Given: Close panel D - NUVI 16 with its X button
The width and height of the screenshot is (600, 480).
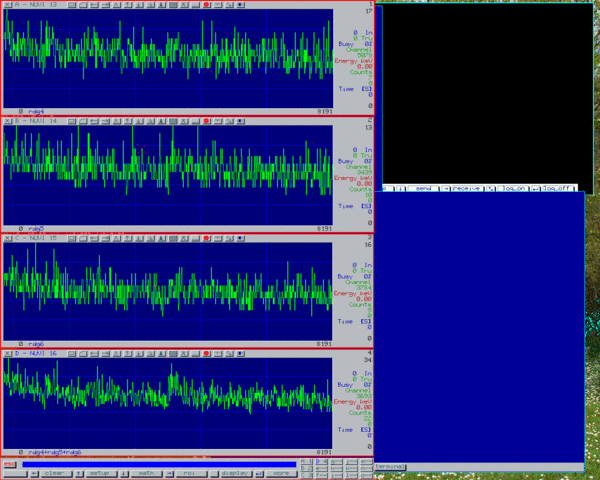Looking at the screenshot, I should coord(8,353).
